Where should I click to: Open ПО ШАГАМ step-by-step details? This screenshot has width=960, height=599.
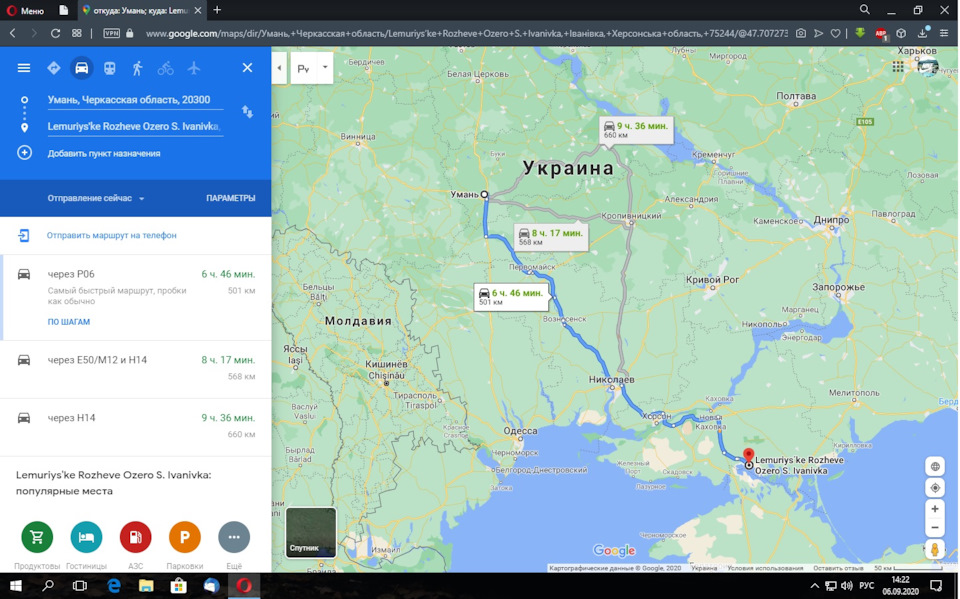coord(69,322)
